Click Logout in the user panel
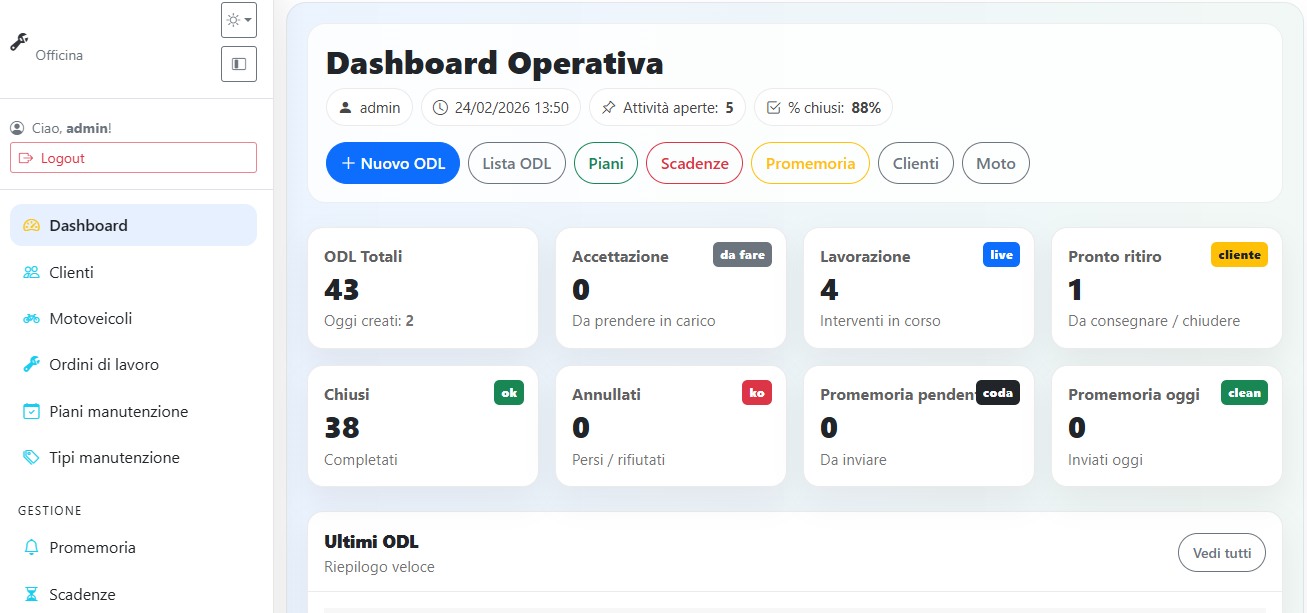Screen dimensions: 1307x613 tap(133, 158)
